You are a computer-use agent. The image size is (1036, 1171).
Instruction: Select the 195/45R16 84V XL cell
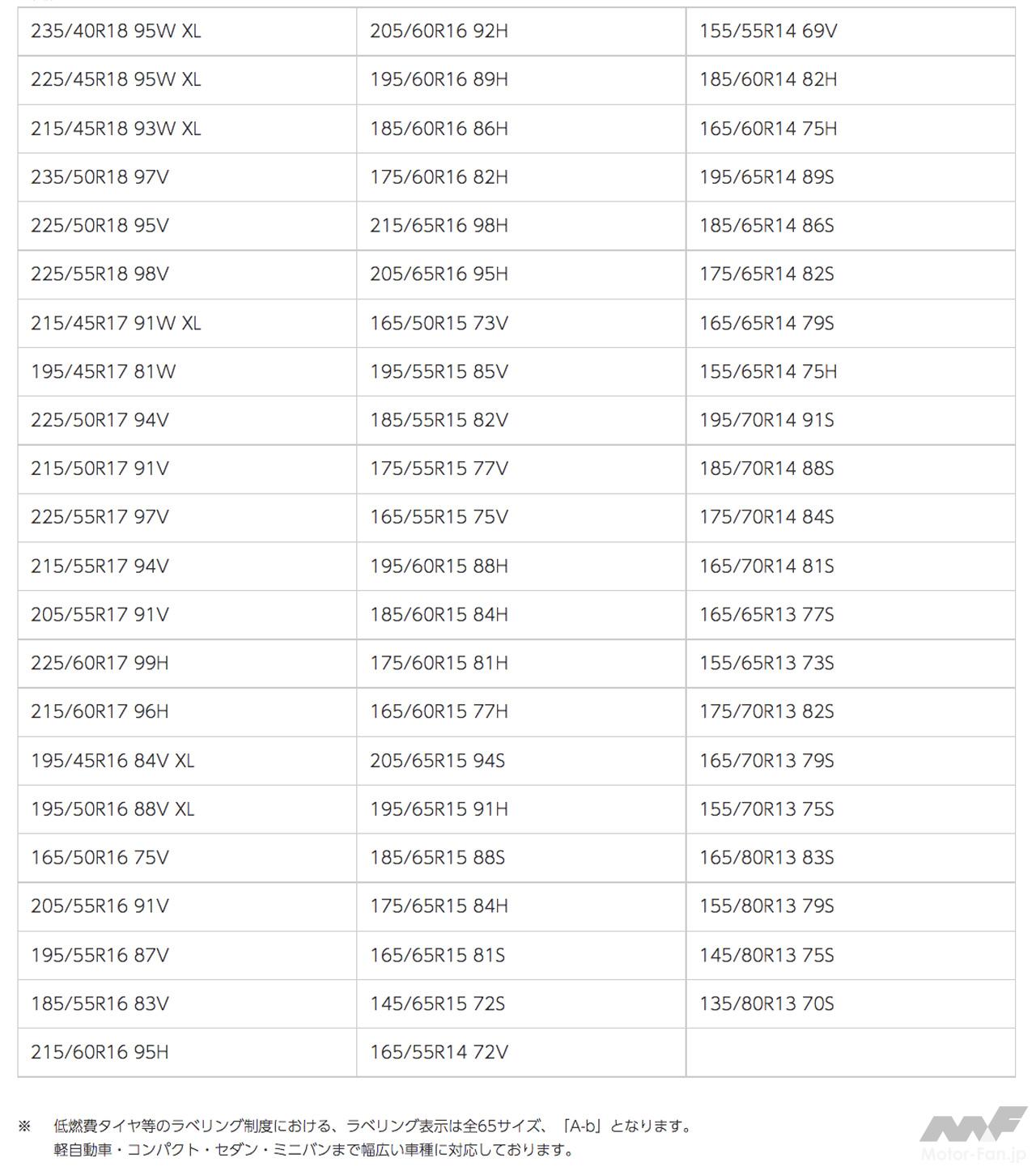click(x=113, y=761)
